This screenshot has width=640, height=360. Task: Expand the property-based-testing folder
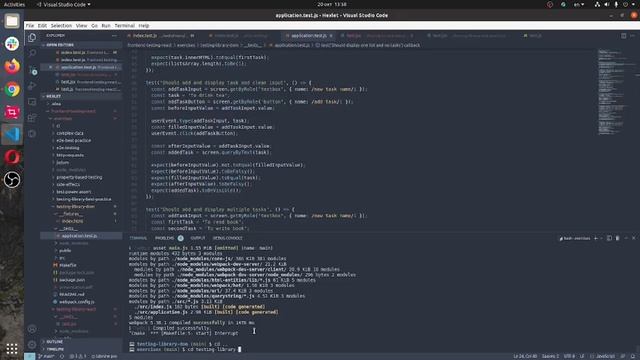[79, 177]
